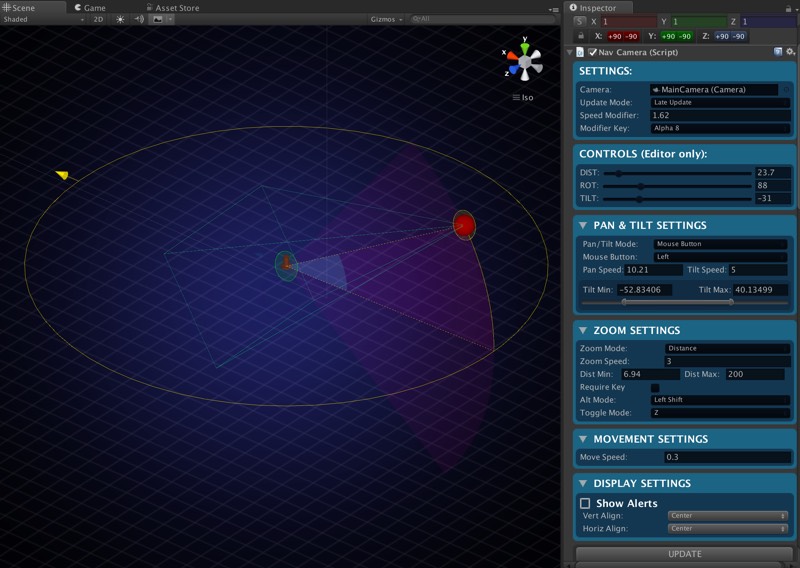
Task: Open Nav Camera script help icon
Action: [777, 52]
